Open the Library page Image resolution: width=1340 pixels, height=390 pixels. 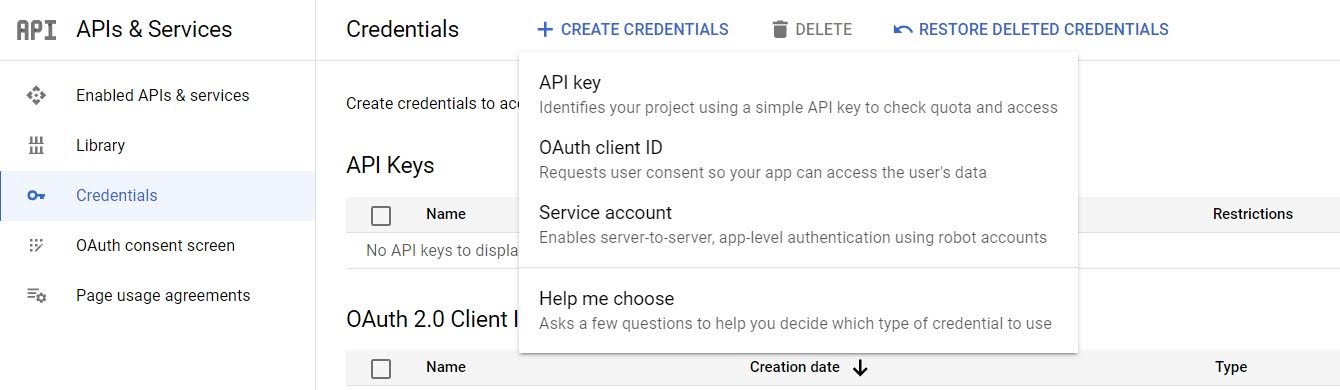coord(158,146)
